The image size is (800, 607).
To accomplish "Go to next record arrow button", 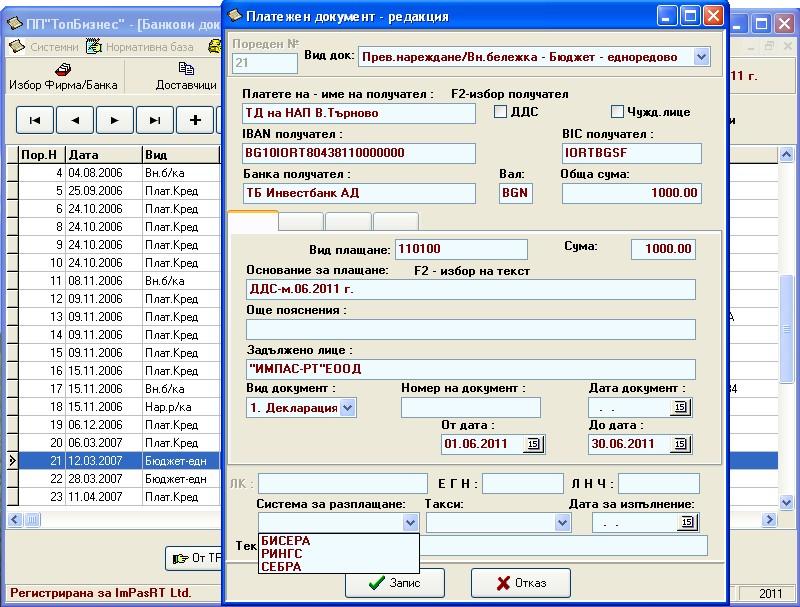I will coord(115,120).
